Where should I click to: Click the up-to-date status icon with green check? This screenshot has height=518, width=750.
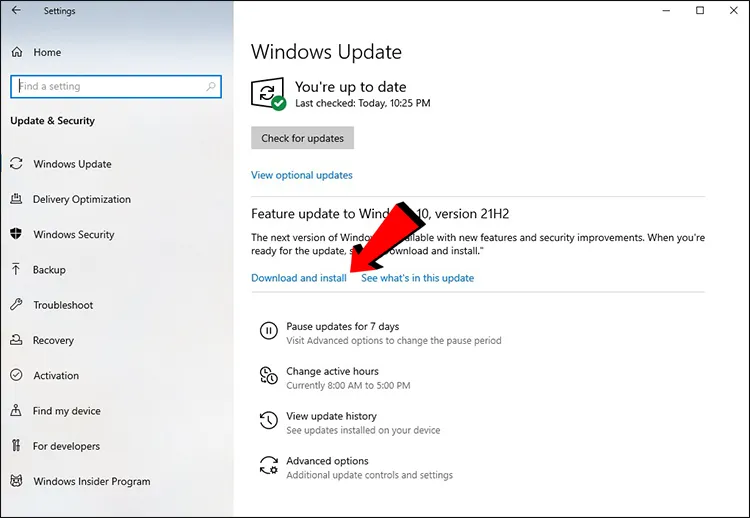coord(268,94)
